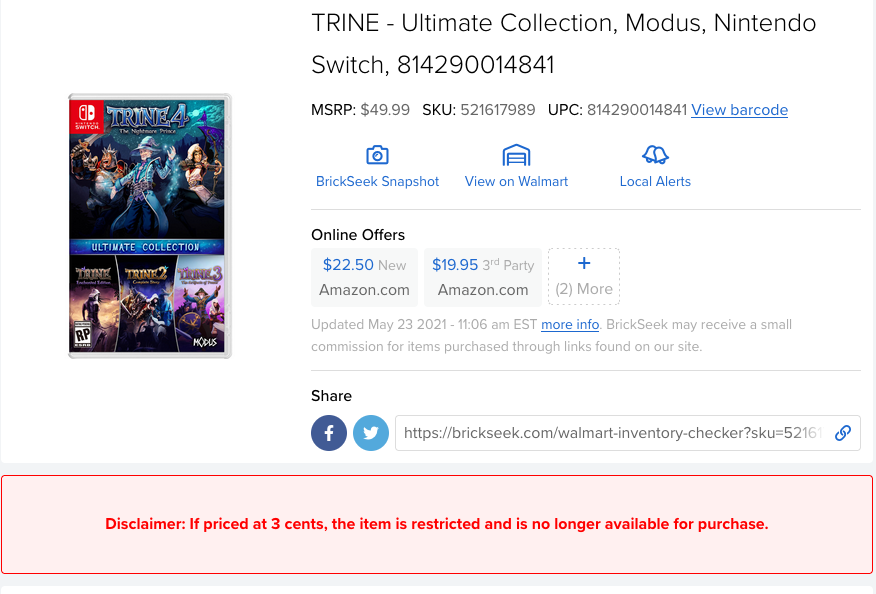
Task: Click the Trine Ultimate Collection cover image
Action: [150, 226]
